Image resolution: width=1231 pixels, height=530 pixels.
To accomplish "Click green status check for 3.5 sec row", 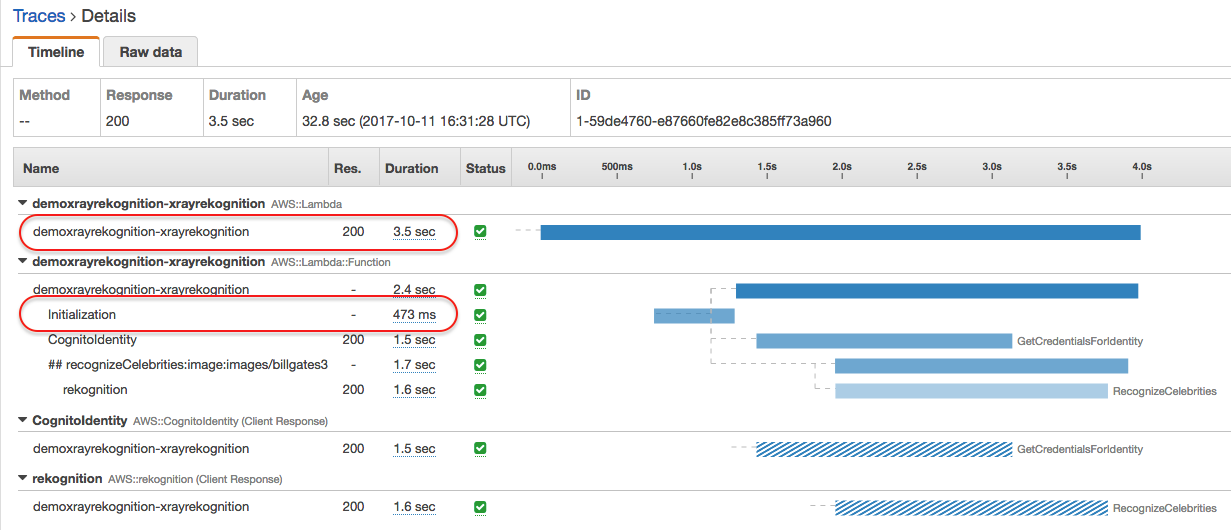I will pyautogui.click(x=480, y=231).
